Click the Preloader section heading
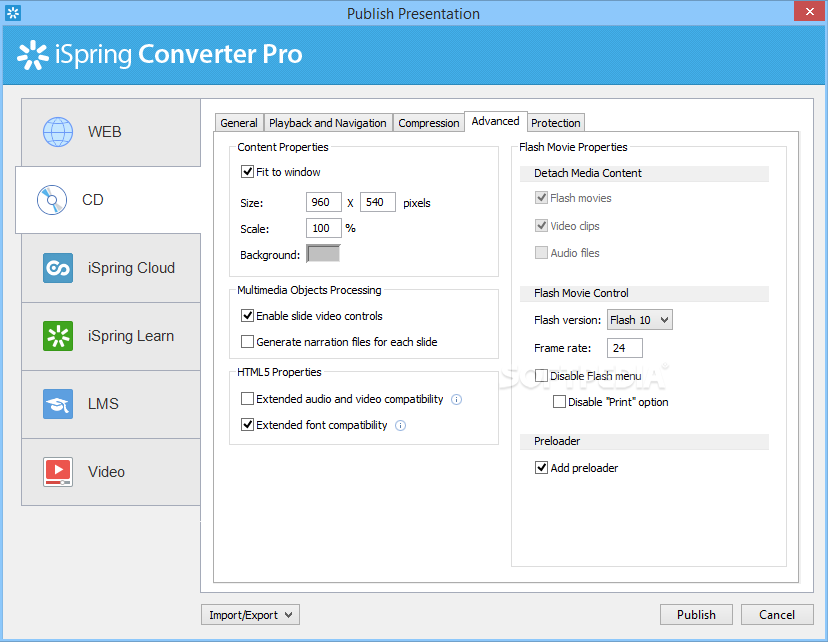Viewport: 828px width, 642px height. (557, 441)
